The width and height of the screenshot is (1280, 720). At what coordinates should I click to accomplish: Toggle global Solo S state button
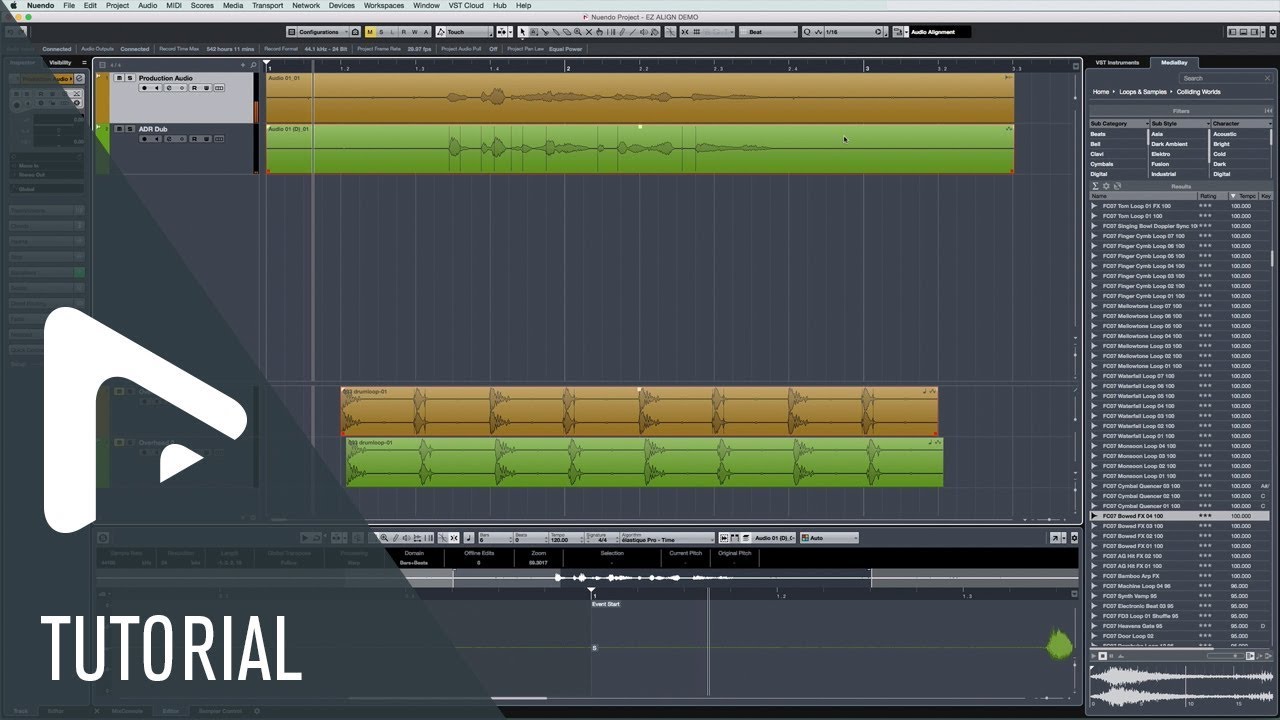[381, 32]
